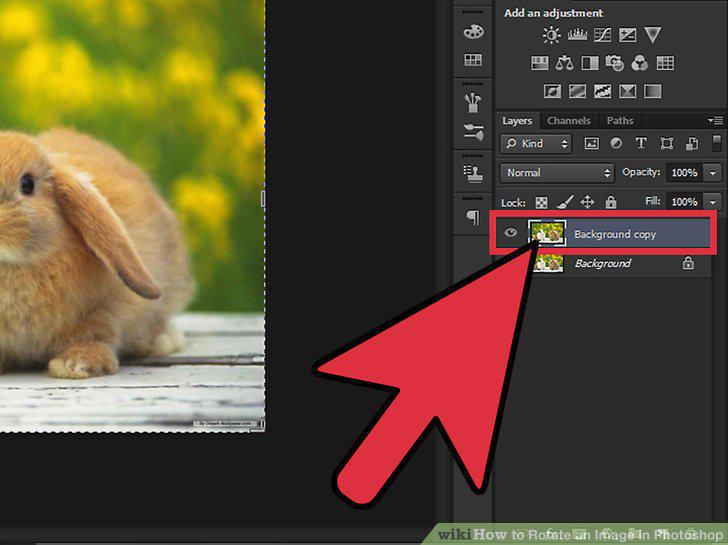Viewport: 728px width, 545px height.
Task: Open the Normal blend mode dropdown
Action: coord(557,173)
